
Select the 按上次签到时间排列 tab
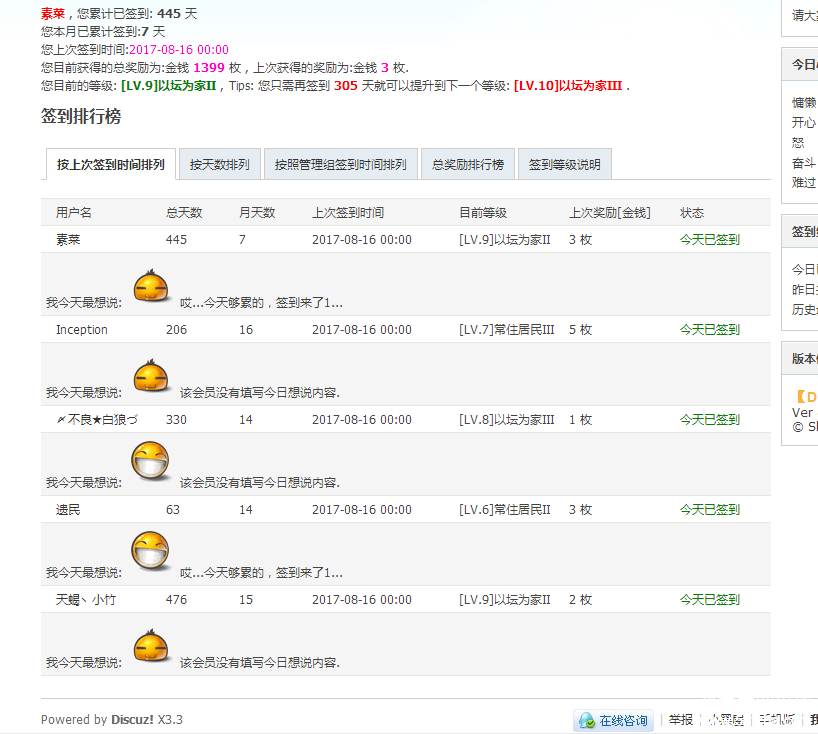tap(110, 165)
